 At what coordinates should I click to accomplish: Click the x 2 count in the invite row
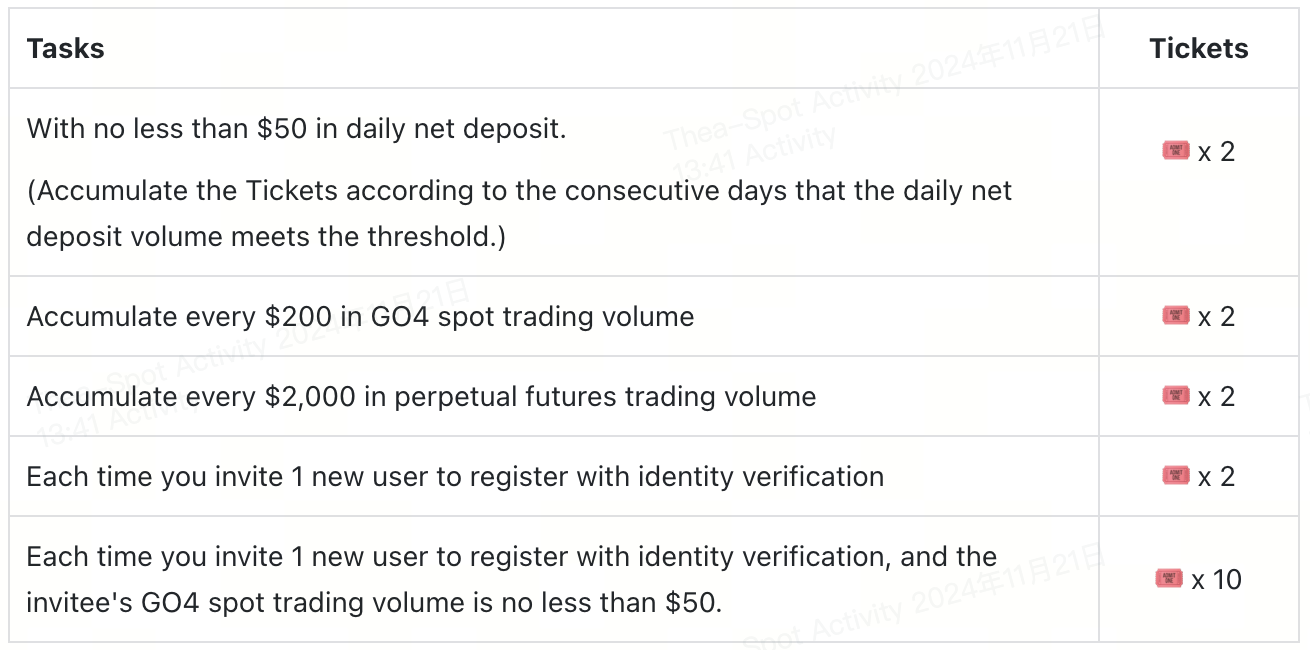tap(1216, 477)
